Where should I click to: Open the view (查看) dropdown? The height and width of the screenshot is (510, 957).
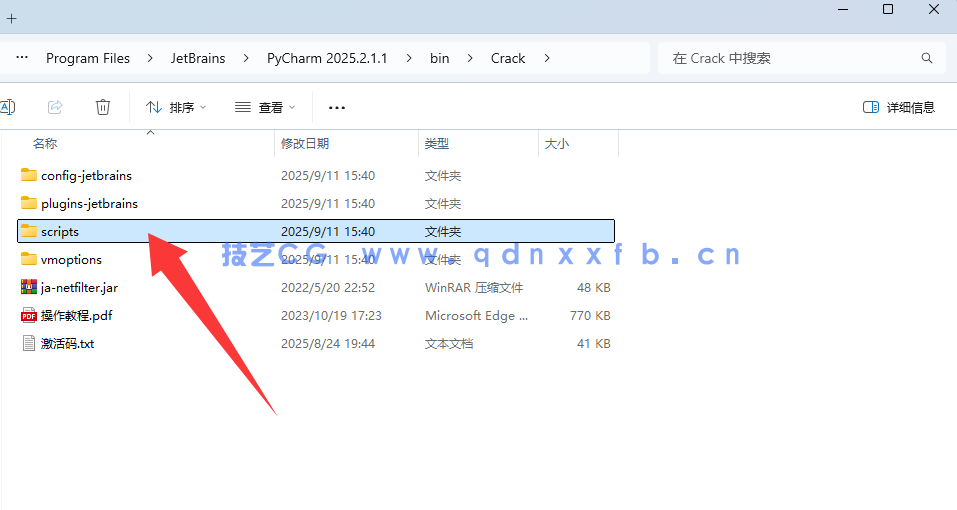point(265,107)
